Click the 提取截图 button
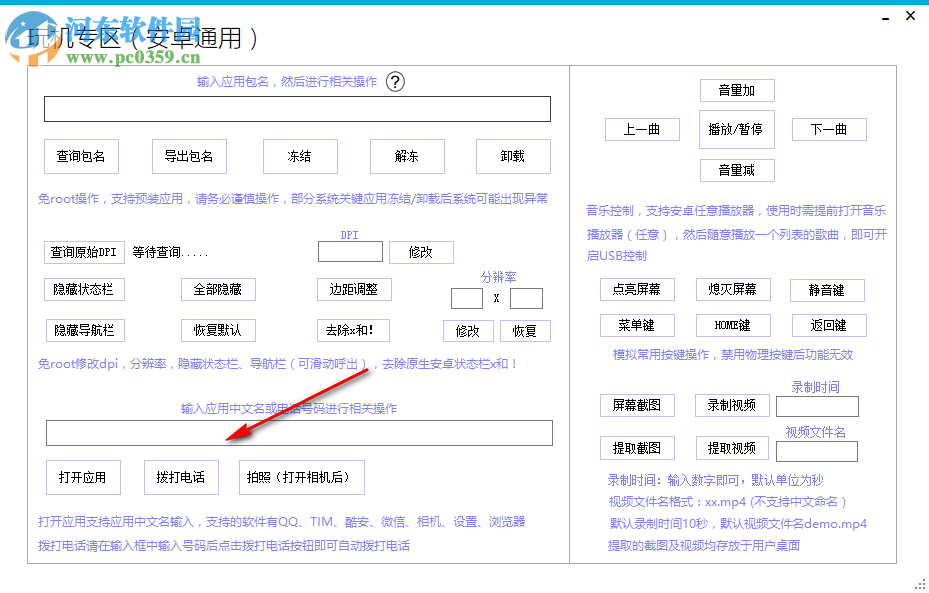The image size is (929, 593). (637, 448)
